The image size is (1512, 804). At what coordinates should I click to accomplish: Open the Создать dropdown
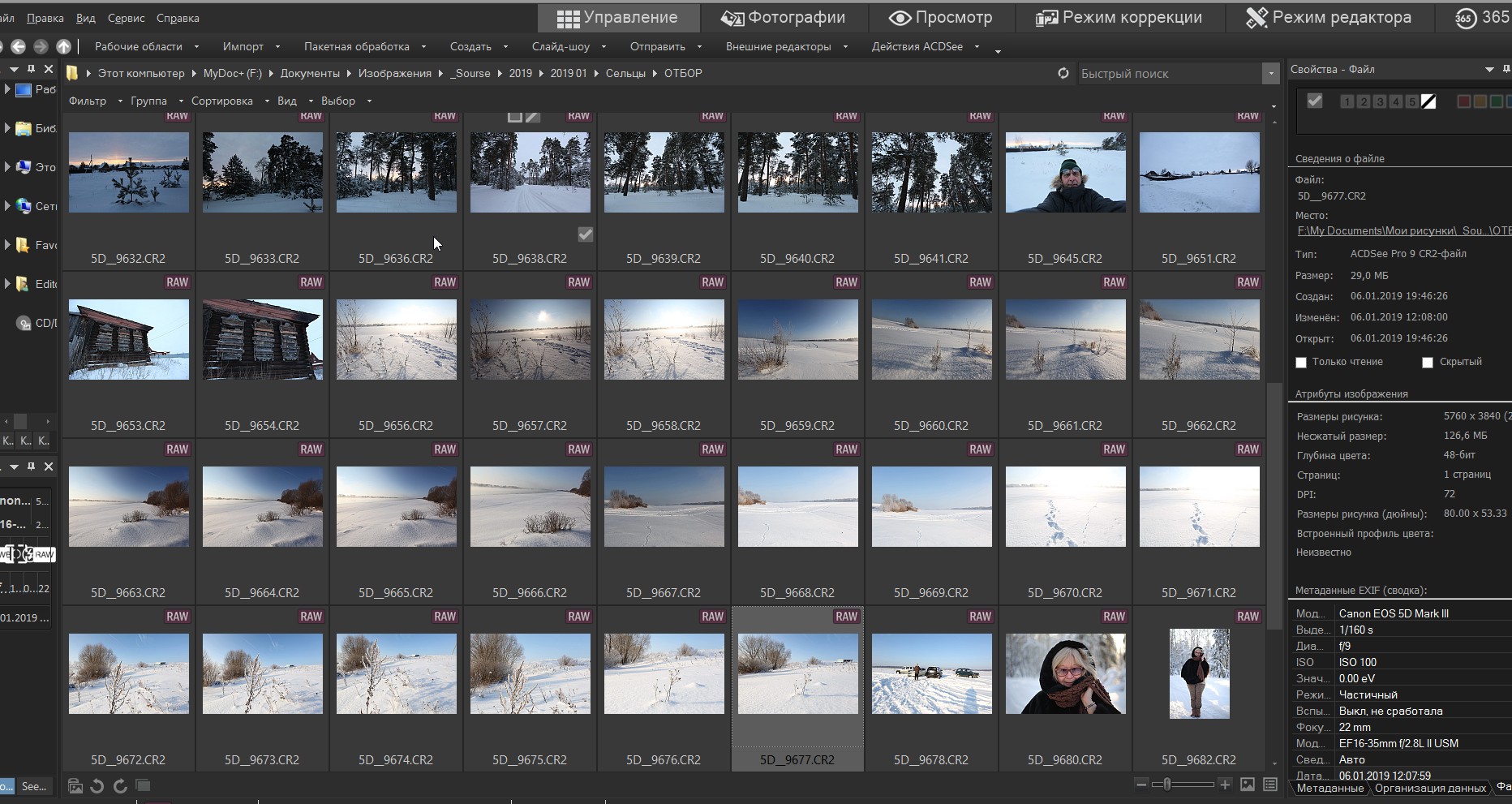(478, 47)
